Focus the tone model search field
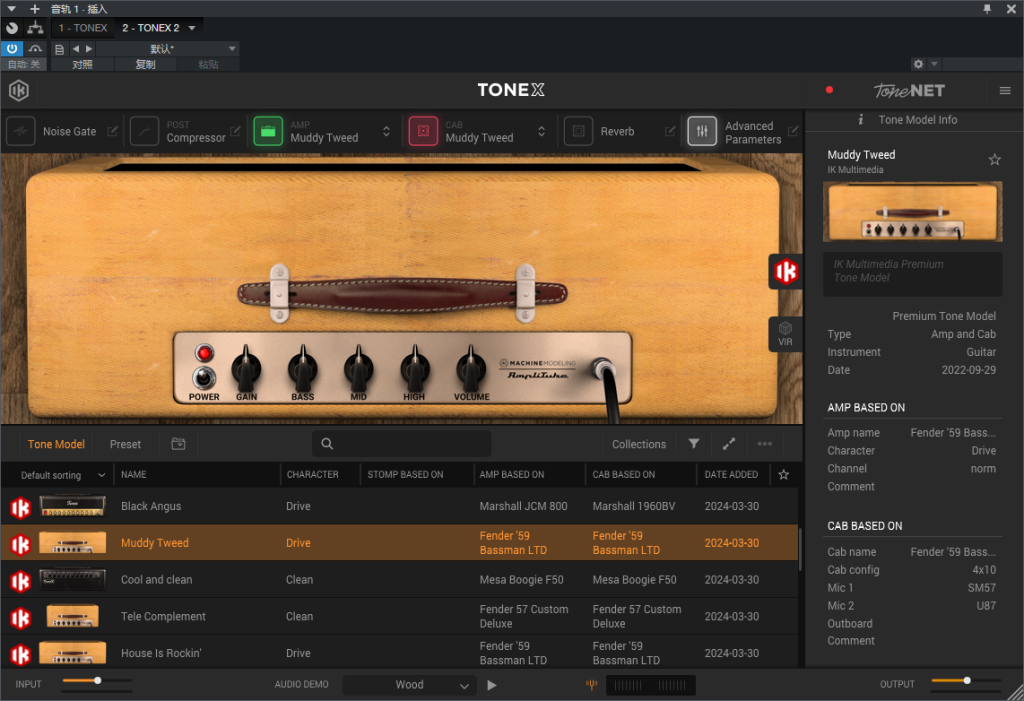 (x=402, y=444)
